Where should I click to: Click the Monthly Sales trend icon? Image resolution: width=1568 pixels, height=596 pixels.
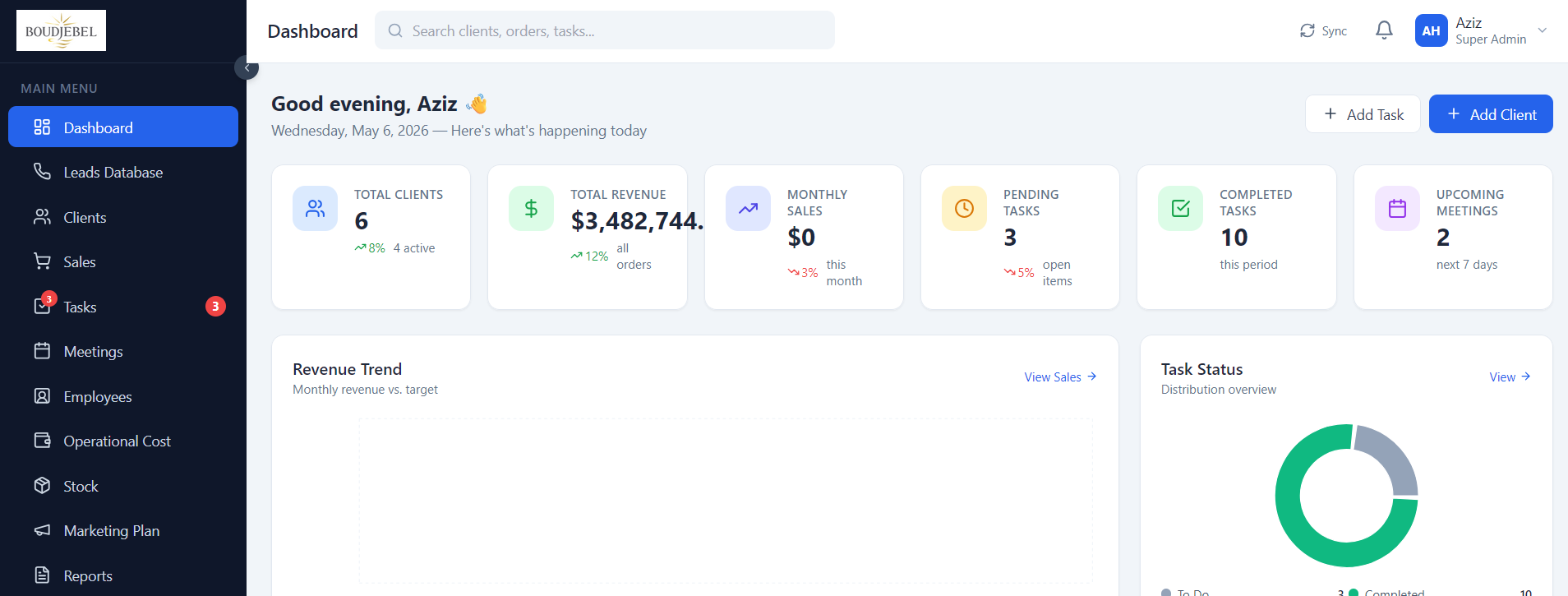(748, 208)
